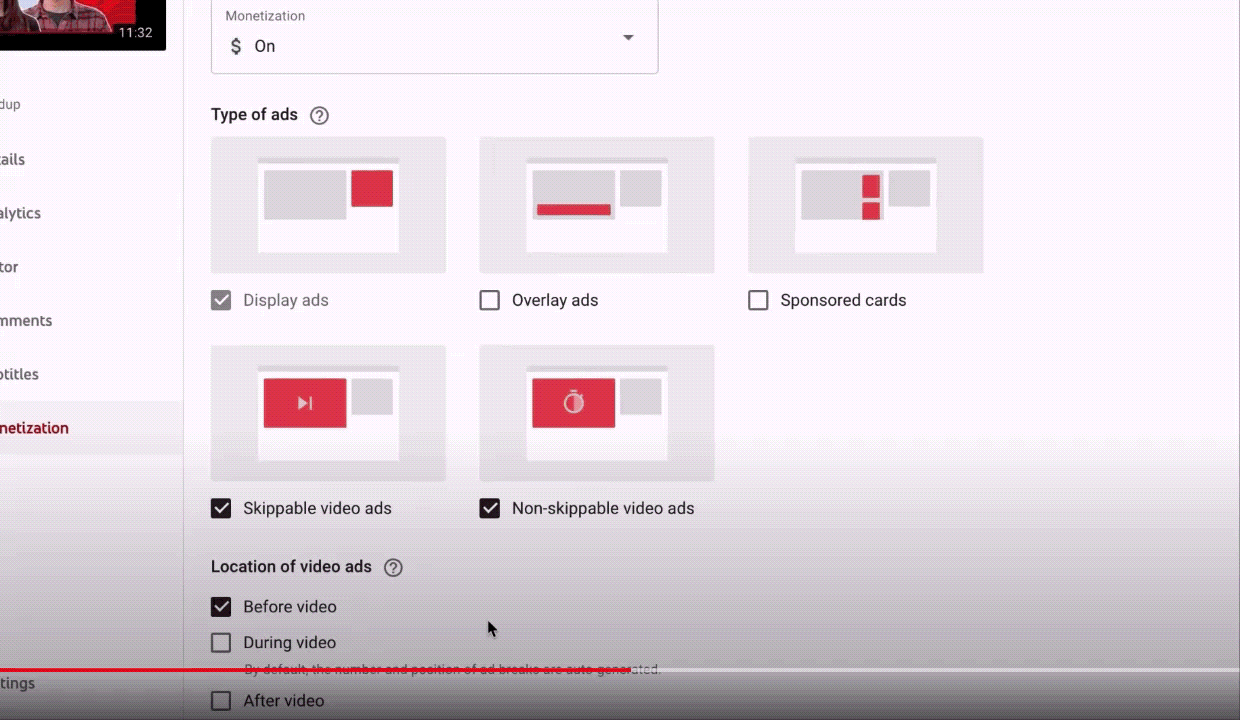Viewport: 1240px width, 720px height.
Task: Open the Comments sidebar item
Action: (x=26, y=321)
